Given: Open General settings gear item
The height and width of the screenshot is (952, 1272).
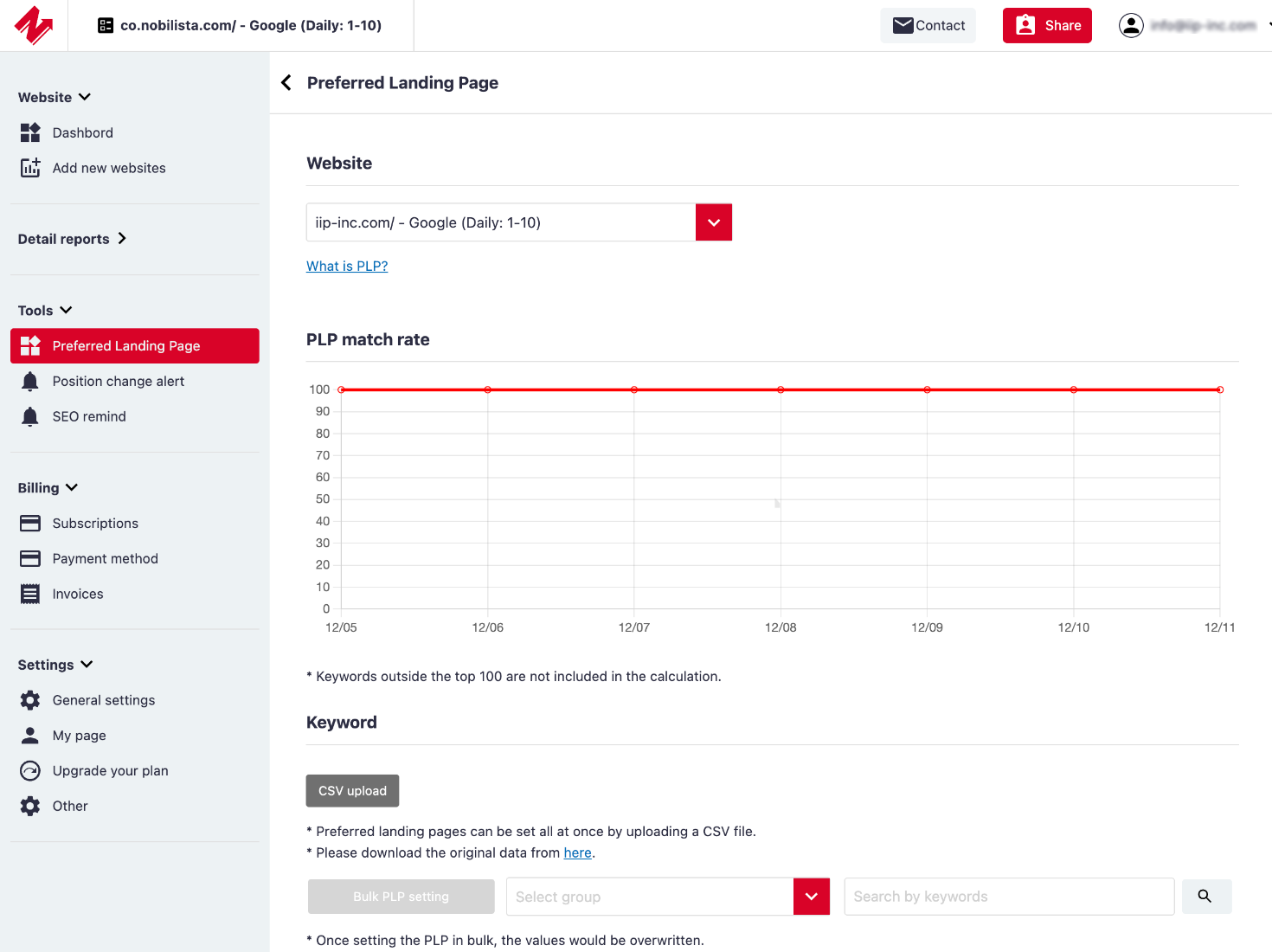Looking at the screenshot, I should (30, 700).
